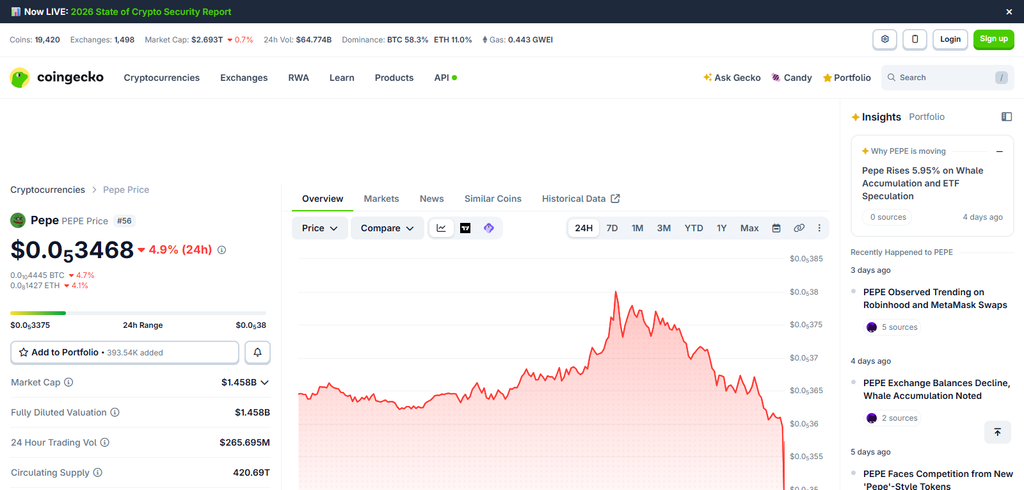The image size is (1024, 490).
Task: Open the settings gear icon
Action: pos(885,39)
